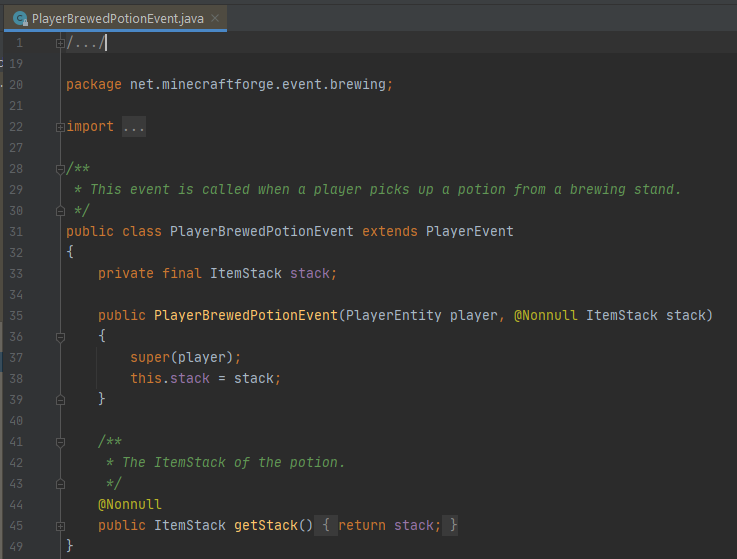Expand the collapsed import block fold marker
The image size is (737, 559).
click(60, 127)
